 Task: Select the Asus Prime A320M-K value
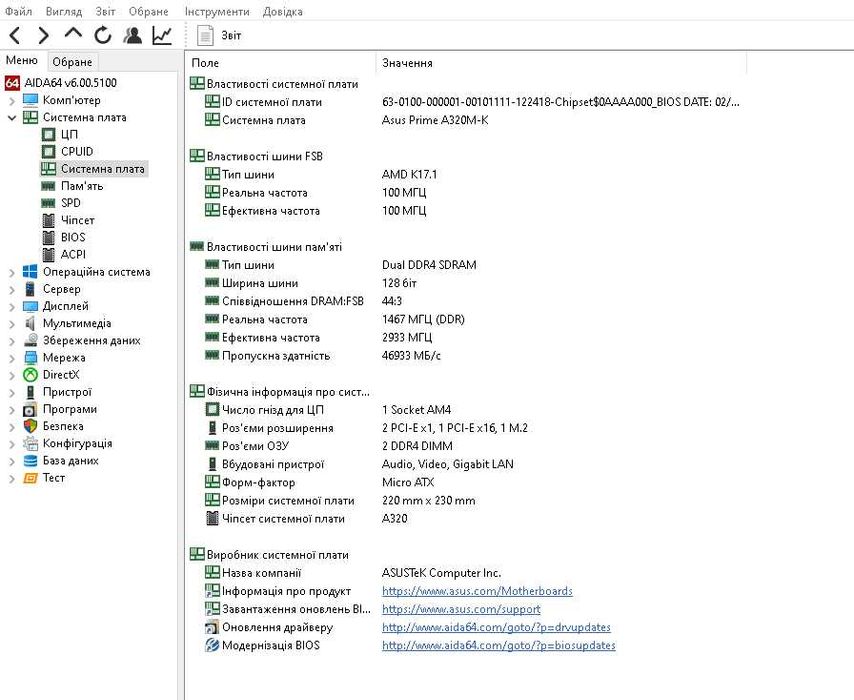[435, 120]
